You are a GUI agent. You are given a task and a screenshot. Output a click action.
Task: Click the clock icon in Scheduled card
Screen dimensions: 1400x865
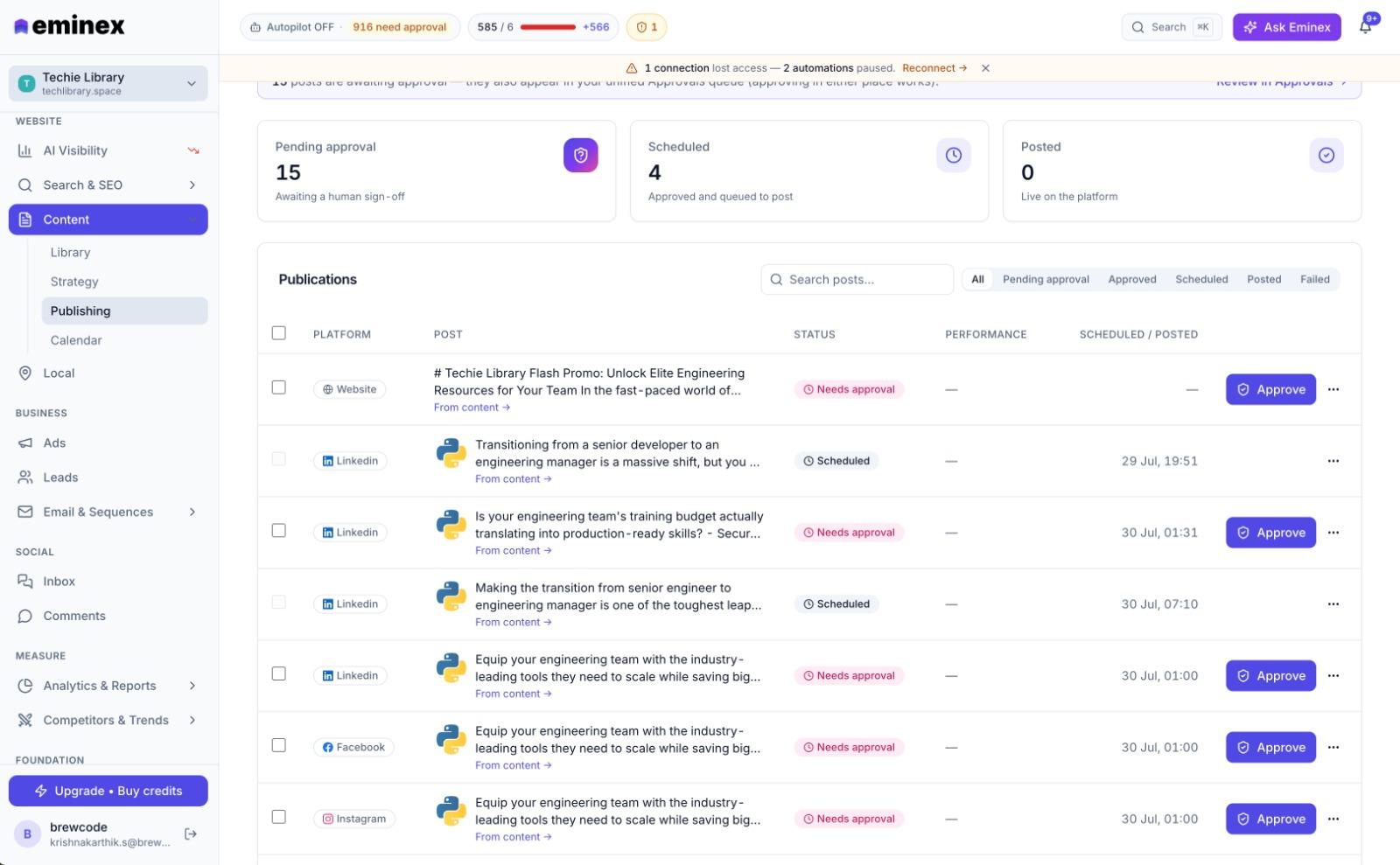(x=954, y=155)
